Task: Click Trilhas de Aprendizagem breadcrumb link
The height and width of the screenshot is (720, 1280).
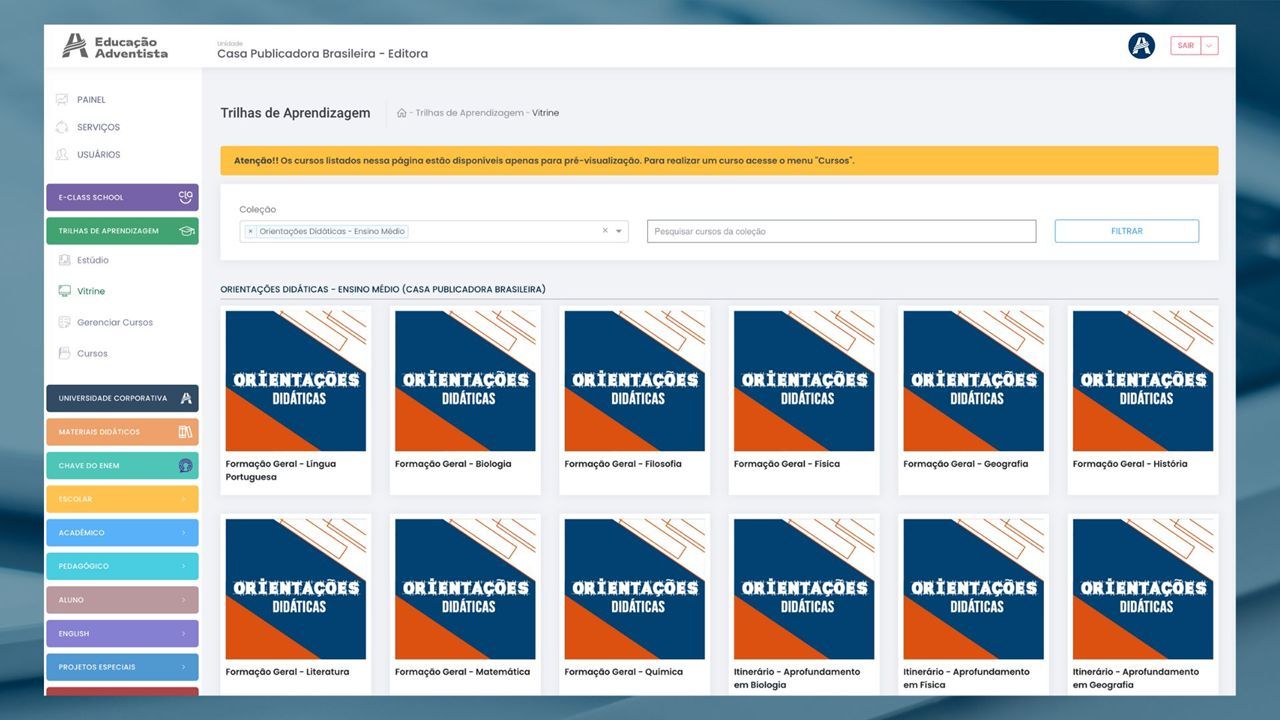Action: pyautogui.click(x=469, y=113)
